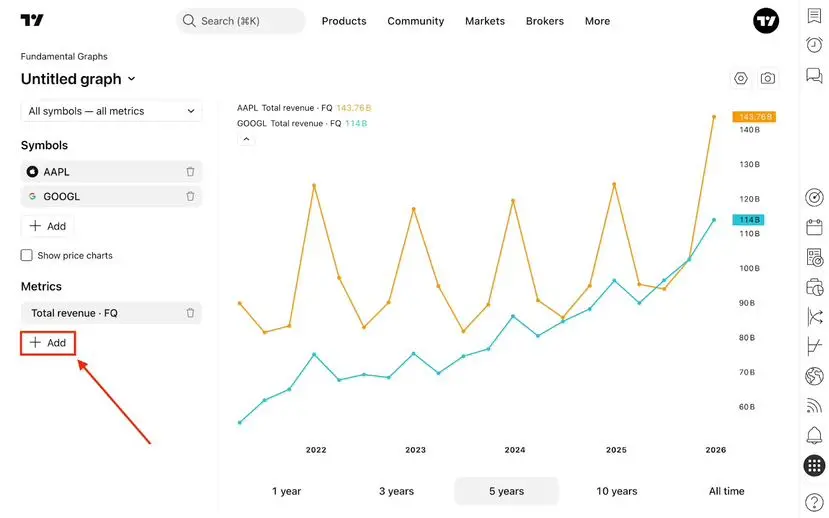Viewport: 829px width, 518px height.
Task: Remove the GOOGL symbol using trash icon
Action: coord(190,197)
